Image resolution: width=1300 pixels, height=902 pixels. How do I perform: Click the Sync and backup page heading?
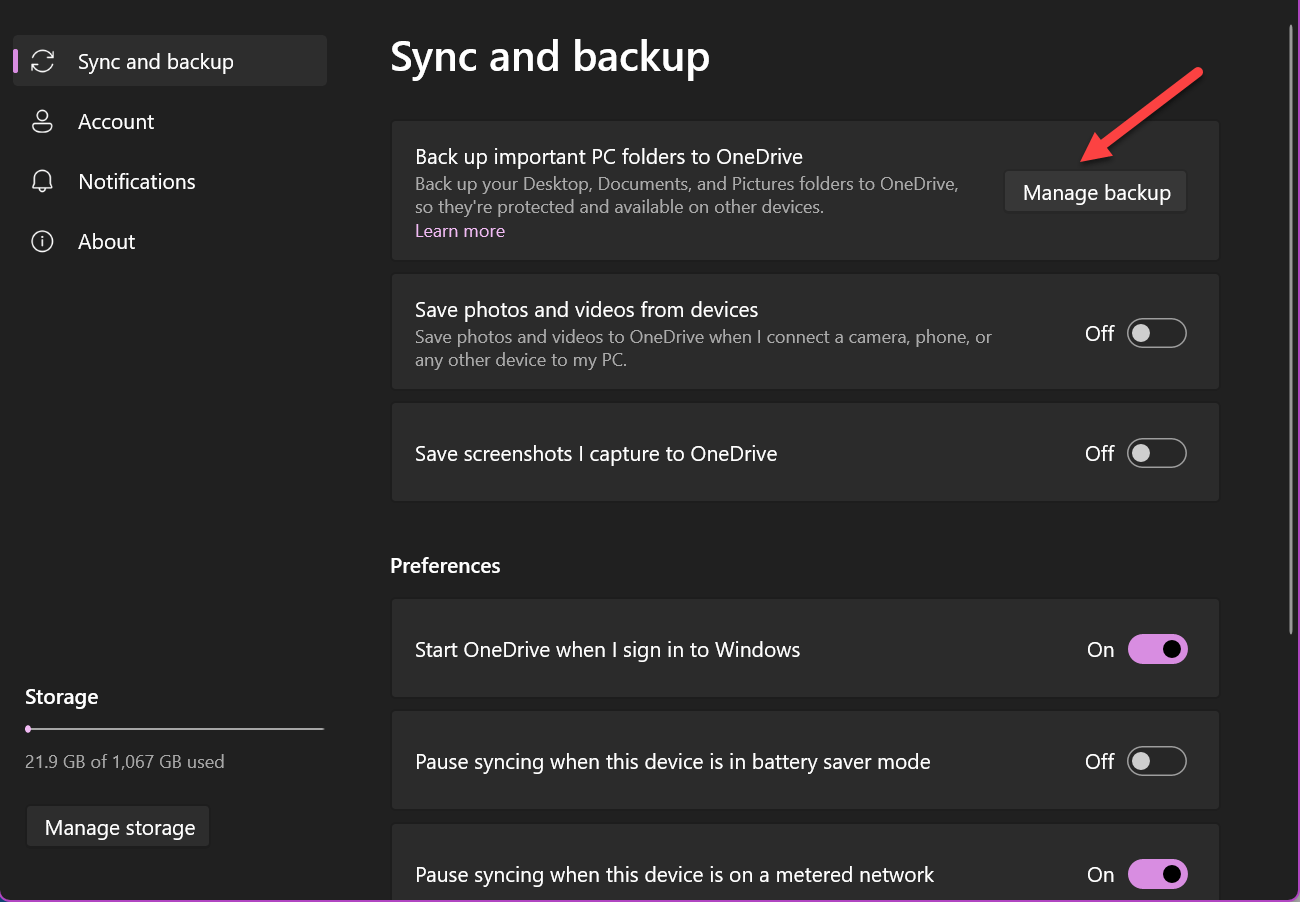click(x=550, y=57)
